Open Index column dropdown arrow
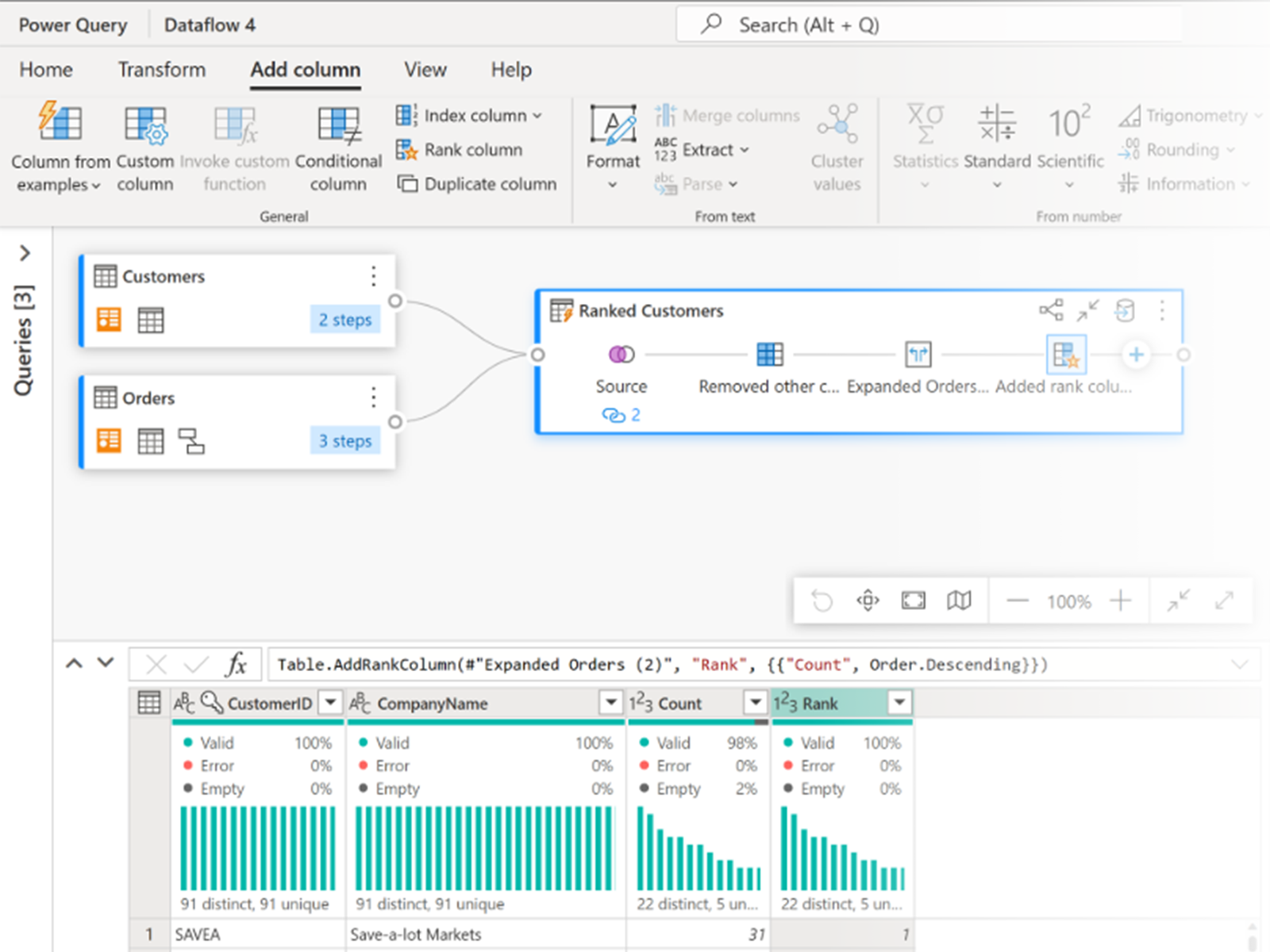Image resolution: width=1270 pixels, height=952 pixels. click(x=537, y=116)
